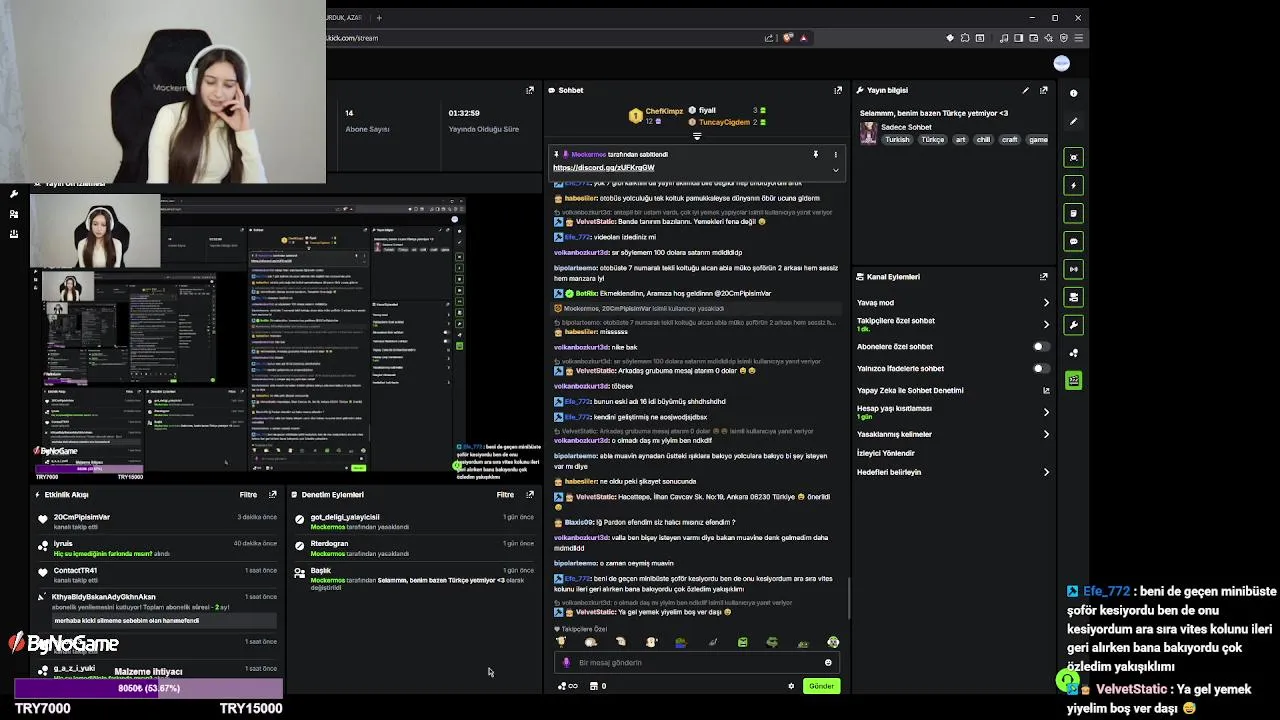This screenshot has width=1280, height=720.
Task: Open Filtre in Denetim Eylemleri panel
Action: (505, 494)
